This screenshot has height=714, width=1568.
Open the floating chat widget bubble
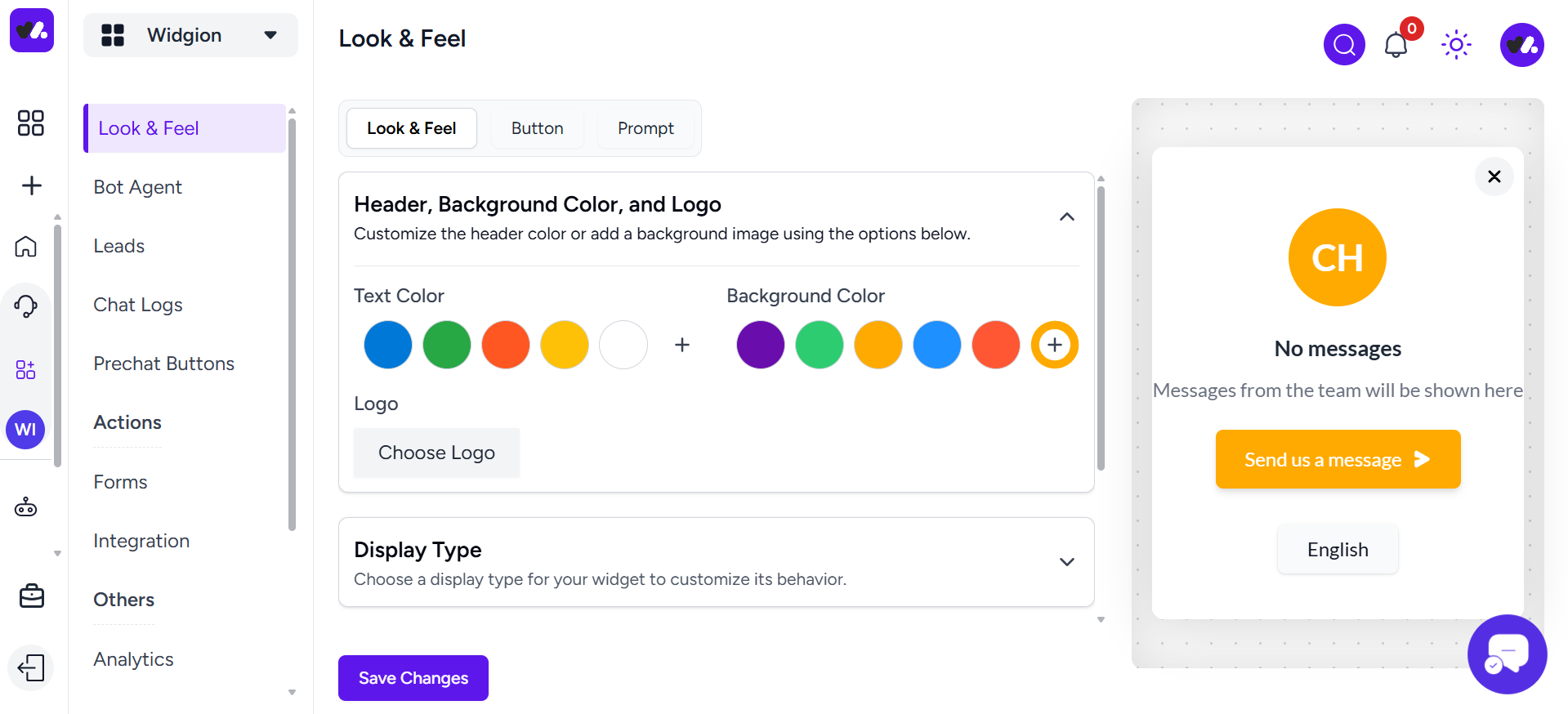1507,654
